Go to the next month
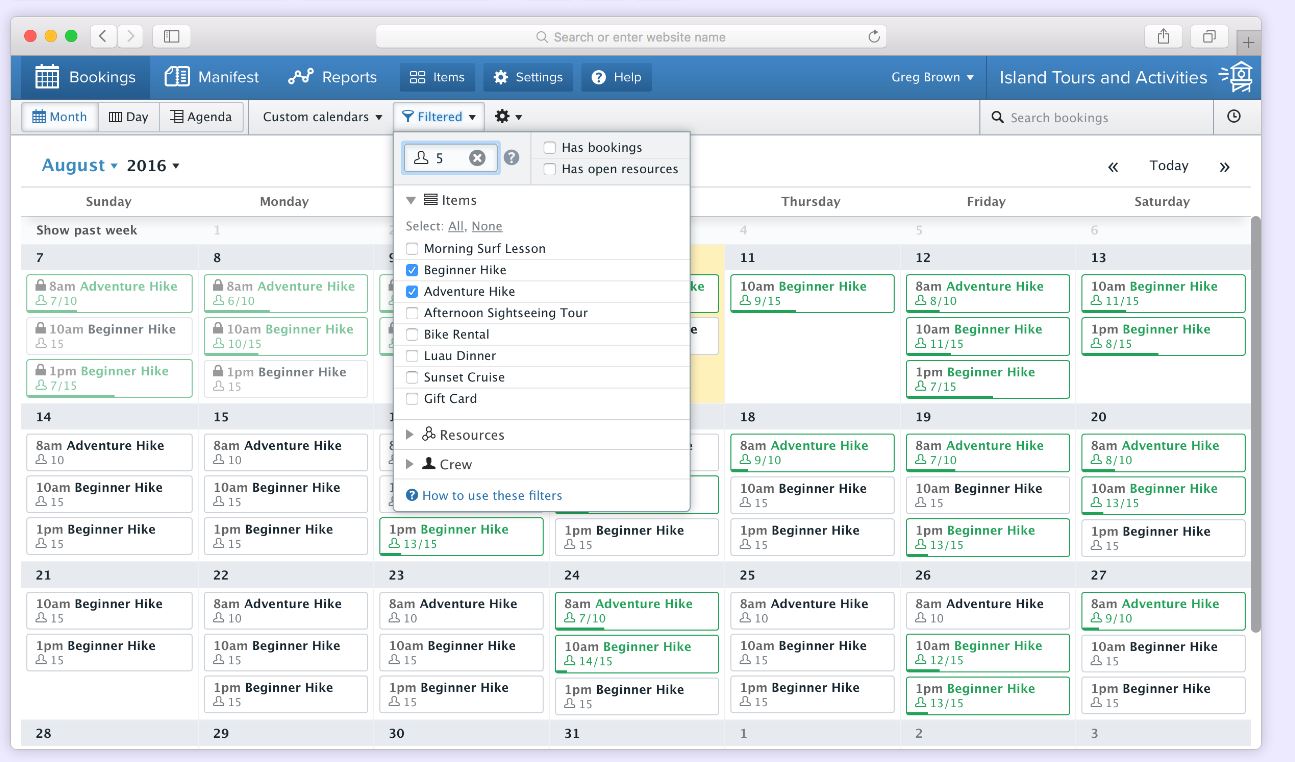 (1224, 167)
